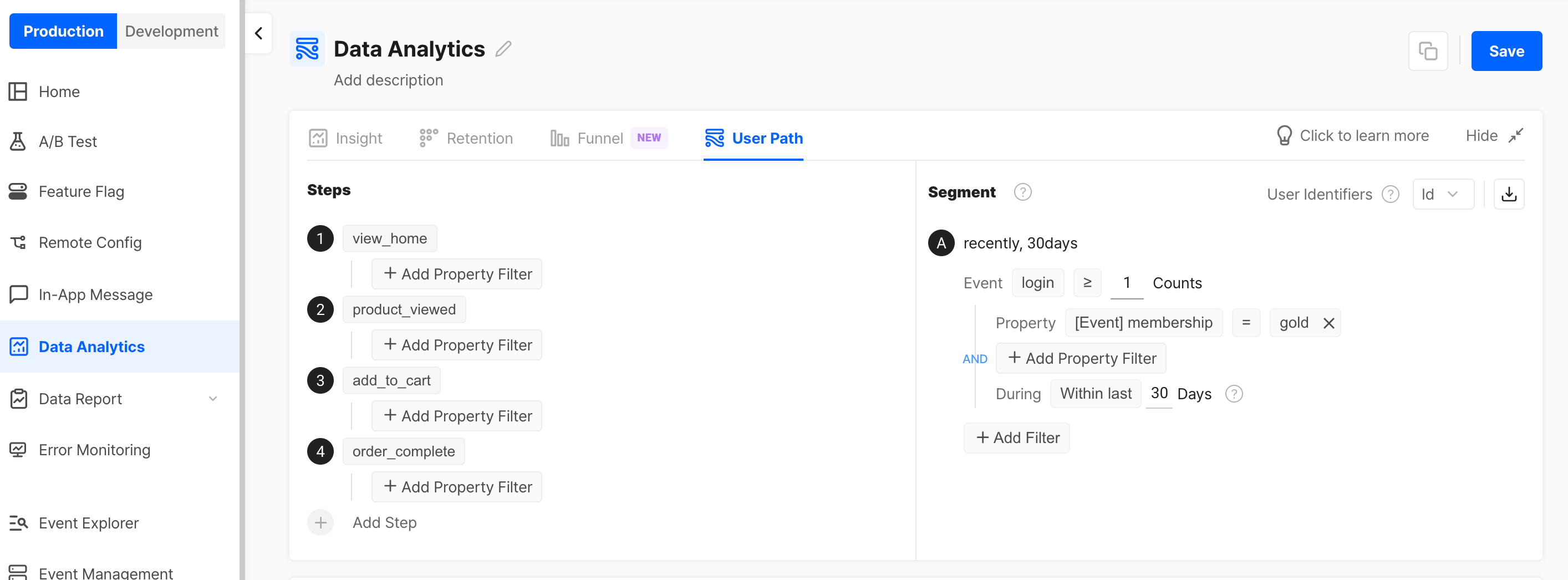
Task: Add a filter to segment A
Action: tap(1016, 438)
